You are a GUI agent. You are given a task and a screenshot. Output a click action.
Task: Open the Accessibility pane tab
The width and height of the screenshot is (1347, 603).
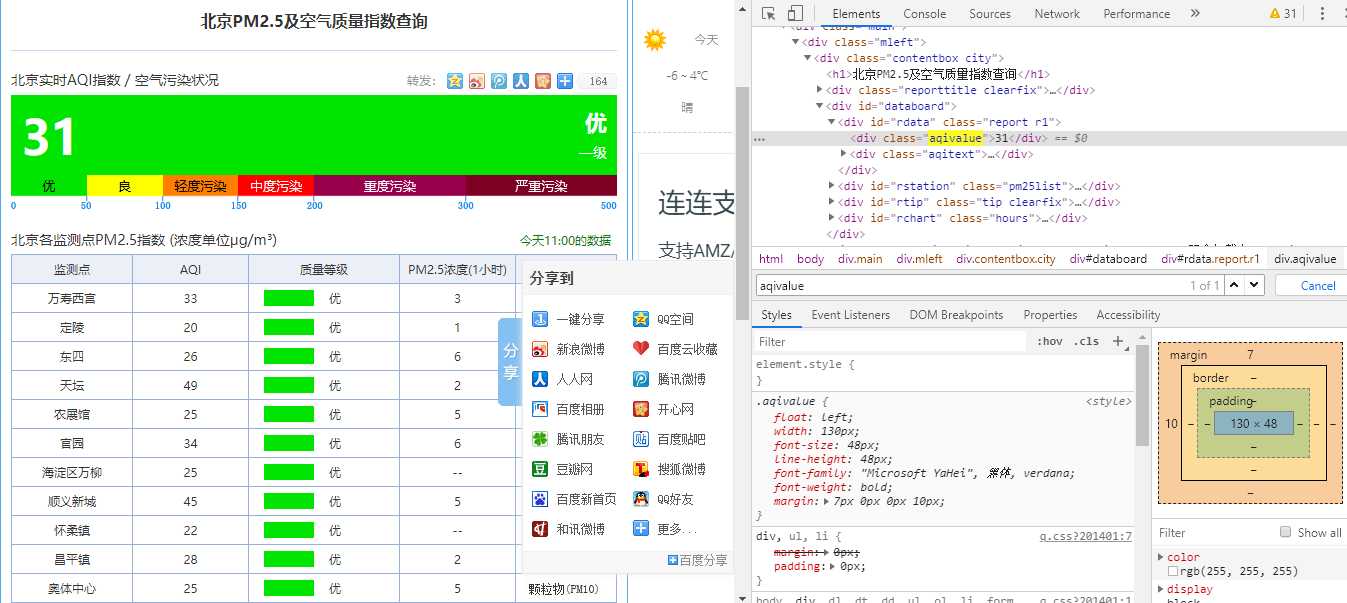[1128, 314]
